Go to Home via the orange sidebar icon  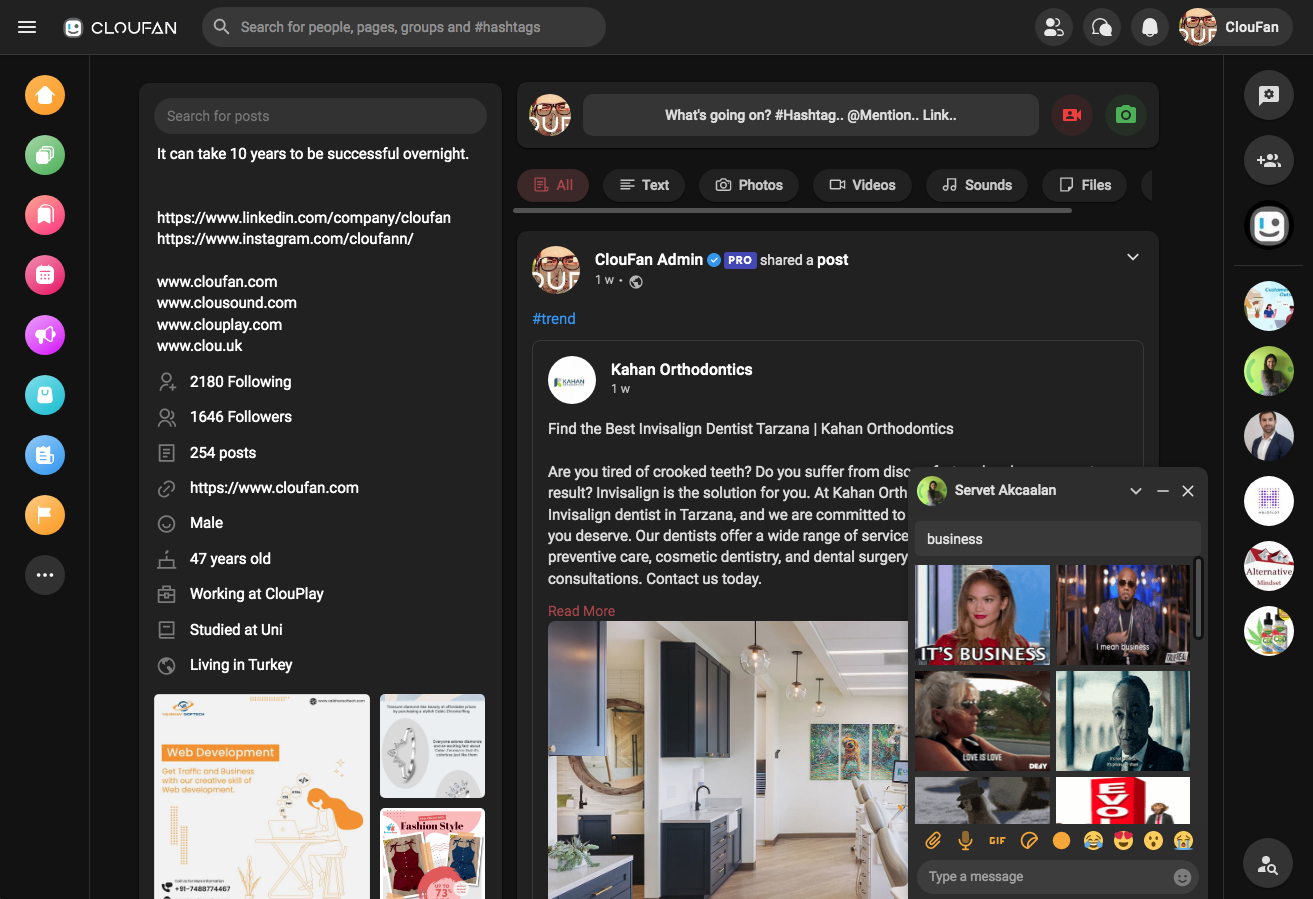pos(45,95)
